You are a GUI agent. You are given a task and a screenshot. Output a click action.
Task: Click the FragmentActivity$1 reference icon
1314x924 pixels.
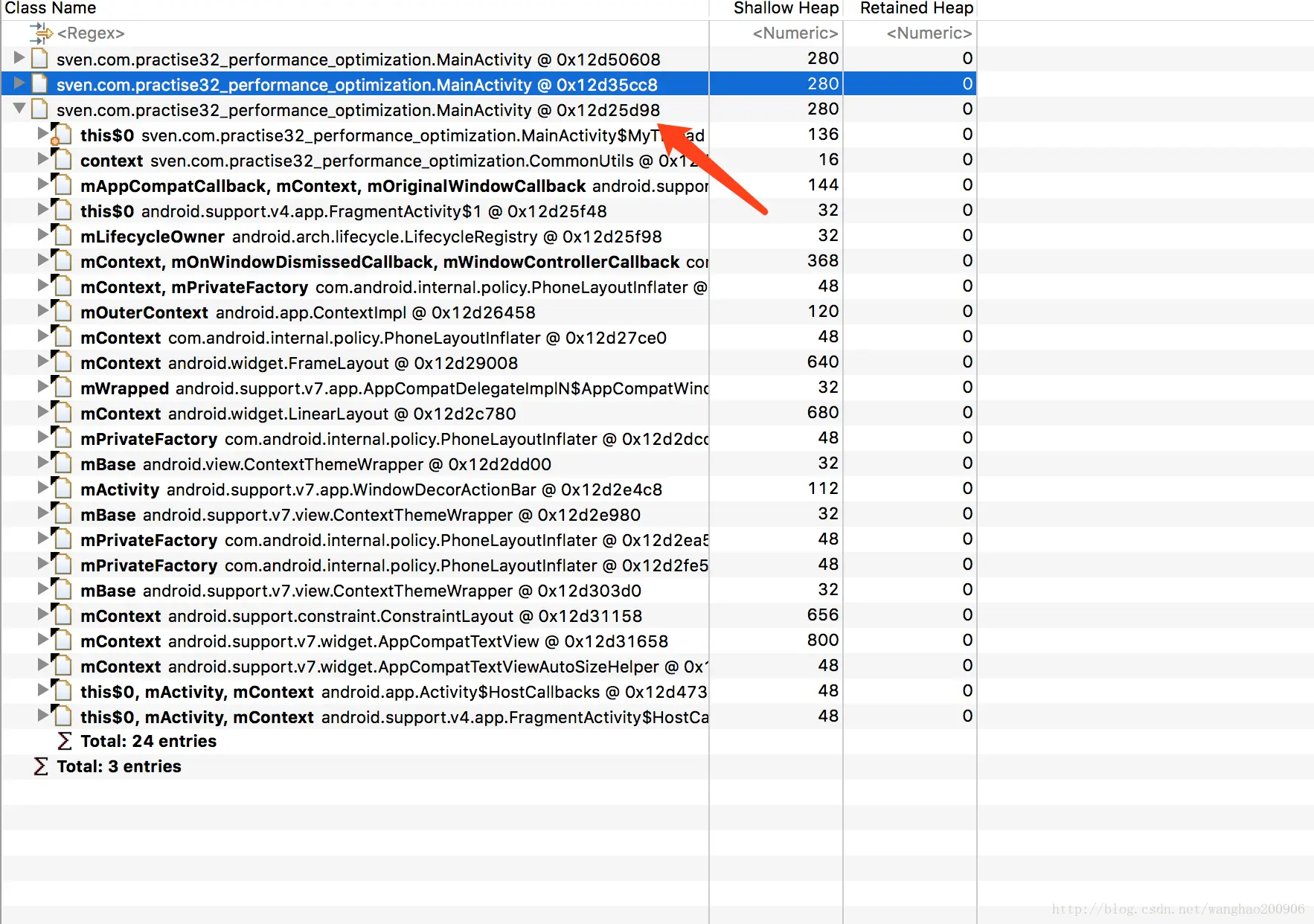tap(61, 211)
